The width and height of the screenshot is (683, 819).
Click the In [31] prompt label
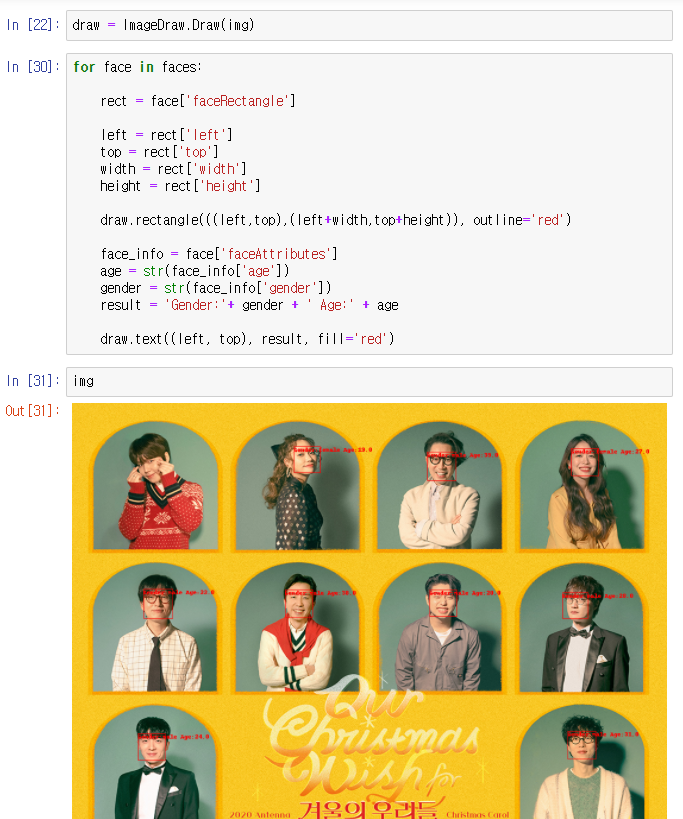33,381
